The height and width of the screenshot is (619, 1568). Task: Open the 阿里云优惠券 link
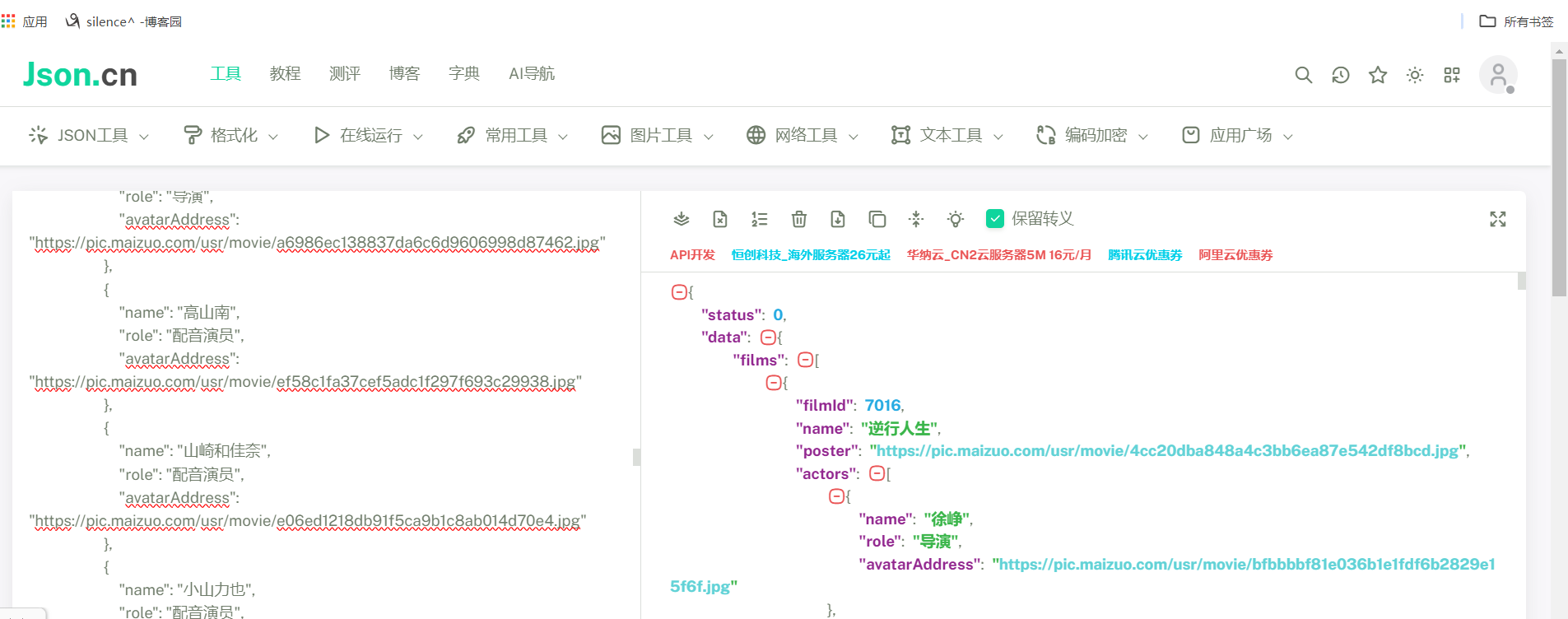point(1235,255)
